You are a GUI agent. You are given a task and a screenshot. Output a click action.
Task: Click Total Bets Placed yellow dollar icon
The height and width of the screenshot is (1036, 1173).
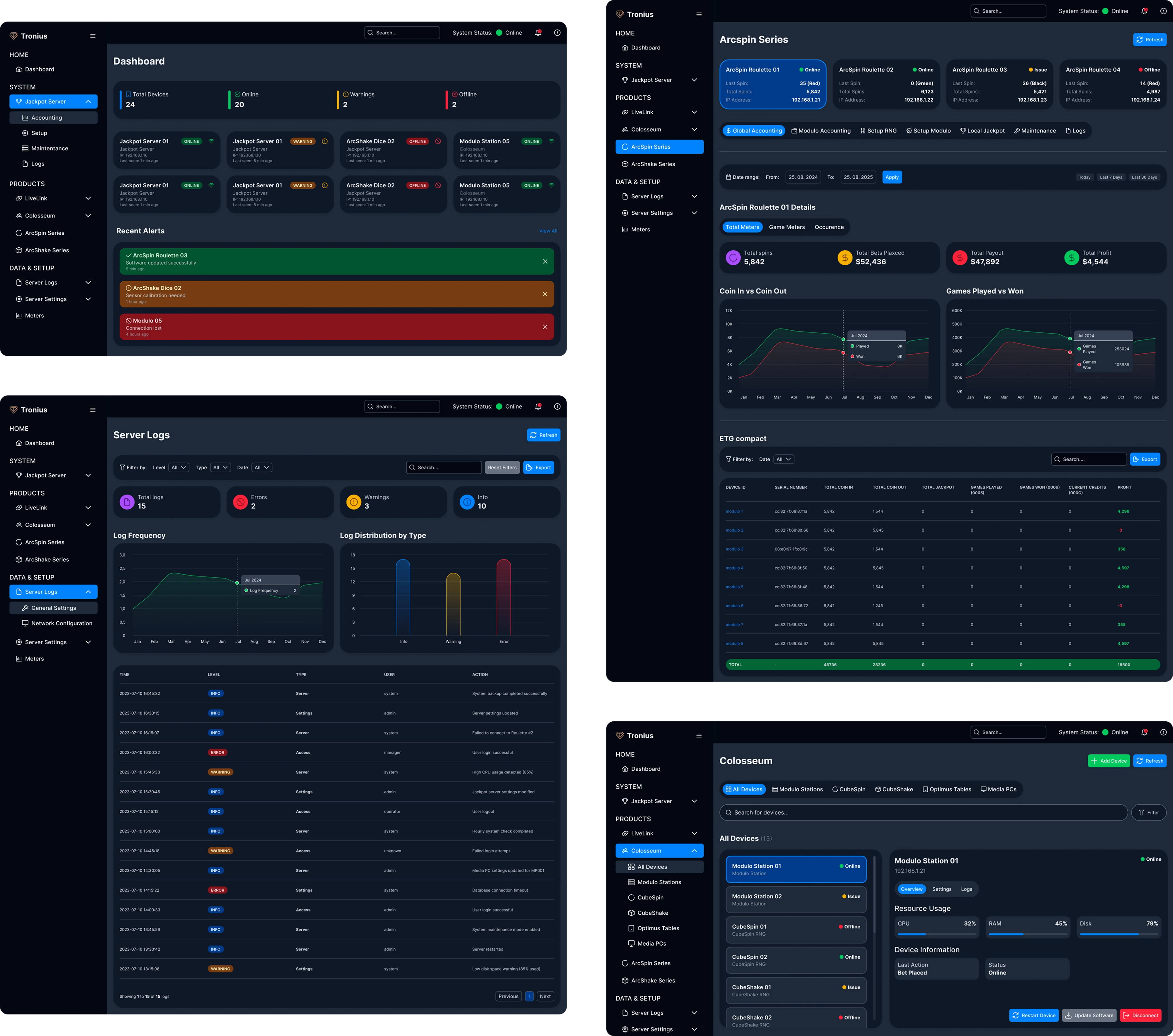pos(845,258)
